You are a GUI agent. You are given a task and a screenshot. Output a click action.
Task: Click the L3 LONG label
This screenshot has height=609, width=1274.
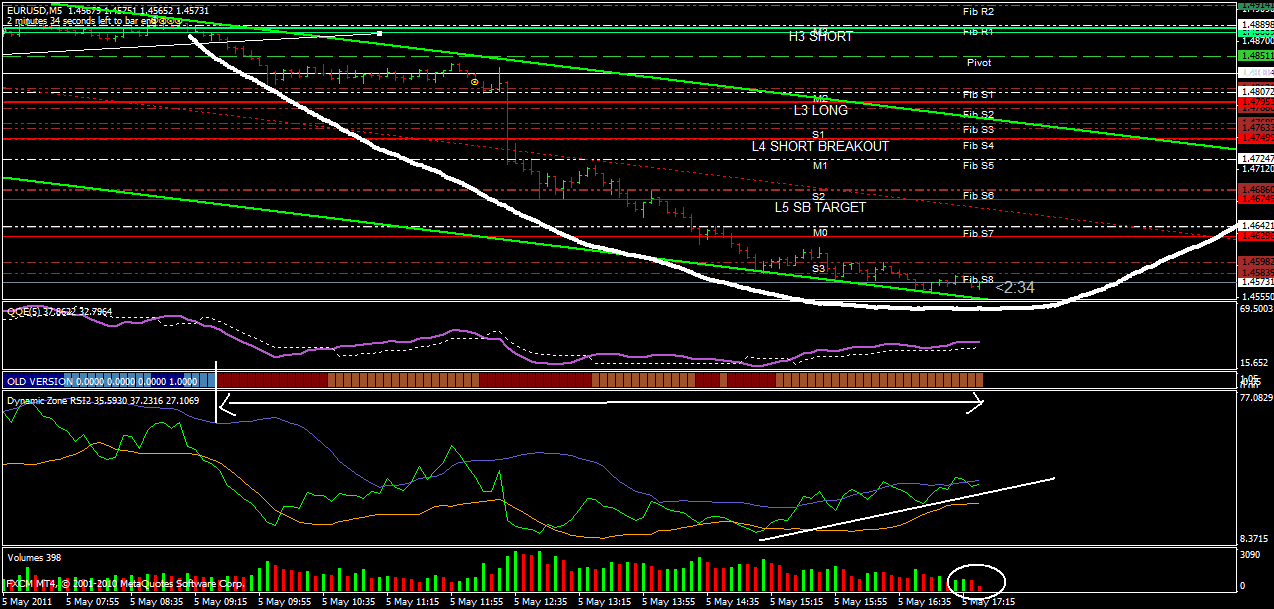click(821, 110)
